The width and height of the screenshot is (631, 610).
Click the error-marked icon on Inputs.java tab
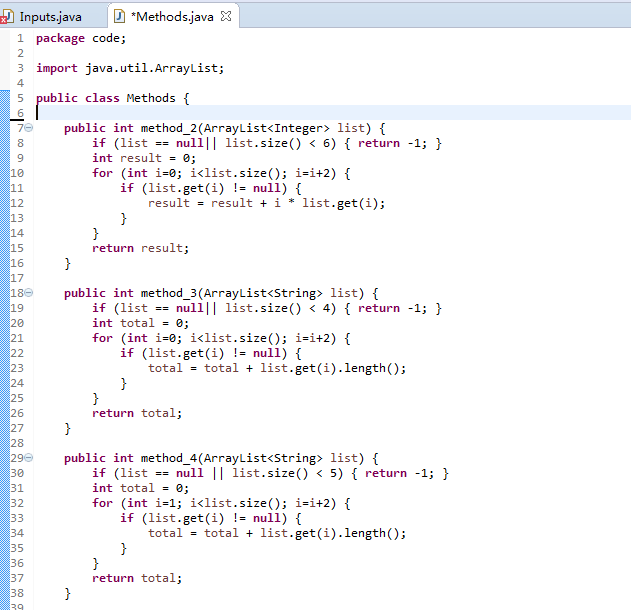point(7,17)
